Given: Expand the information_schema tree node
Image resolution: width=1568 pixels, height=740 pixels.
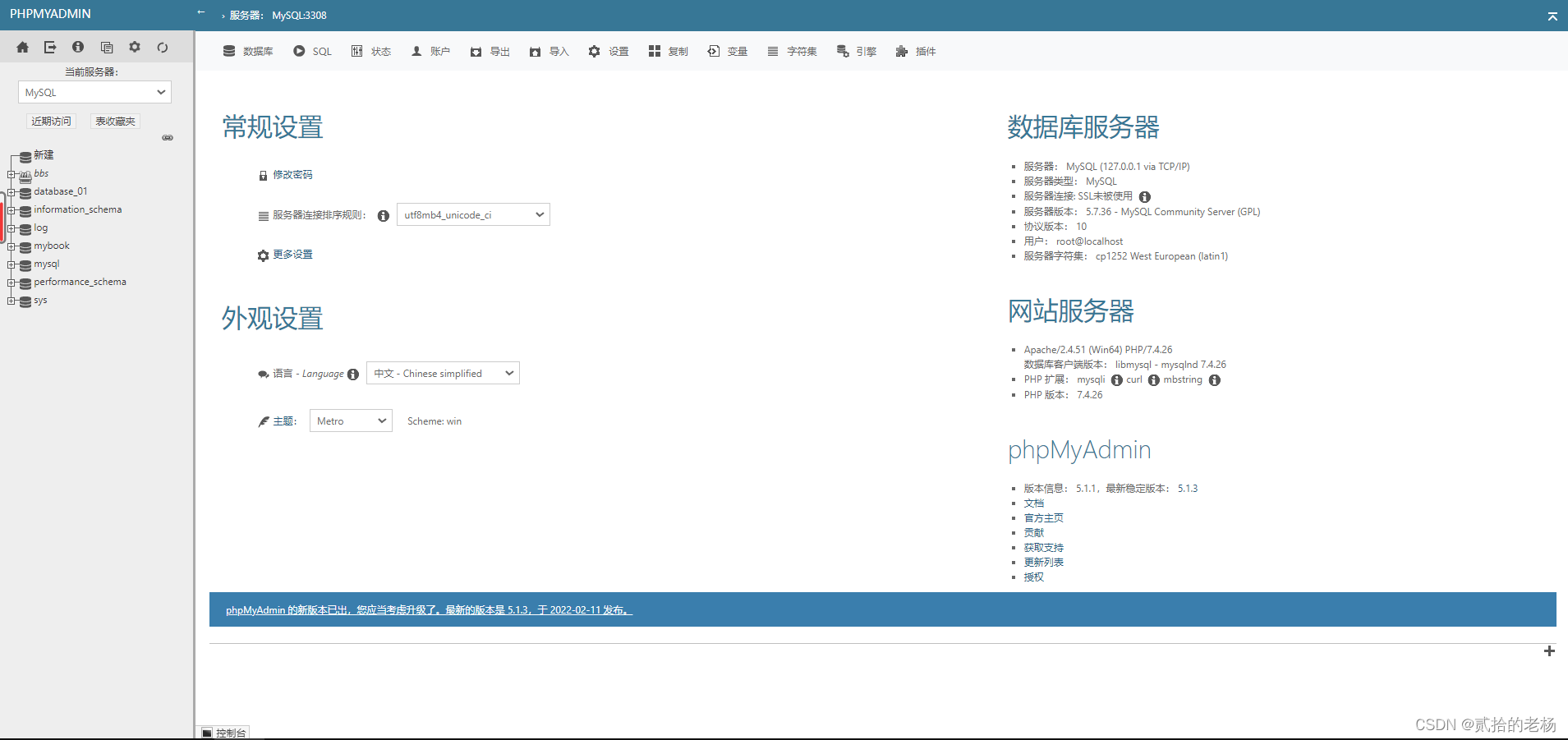Looking at the screenshot, I should 11,210.
